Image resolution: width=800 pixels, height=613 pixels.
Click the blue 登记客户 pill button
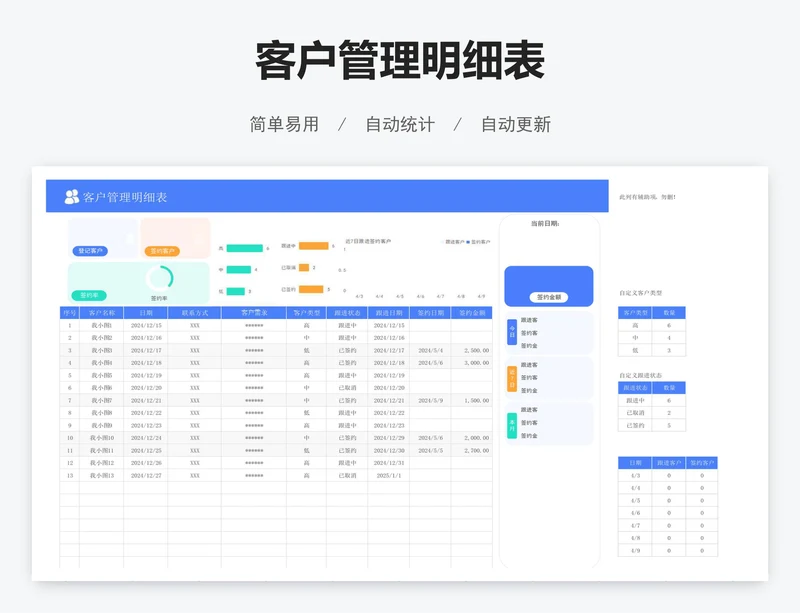90,251
